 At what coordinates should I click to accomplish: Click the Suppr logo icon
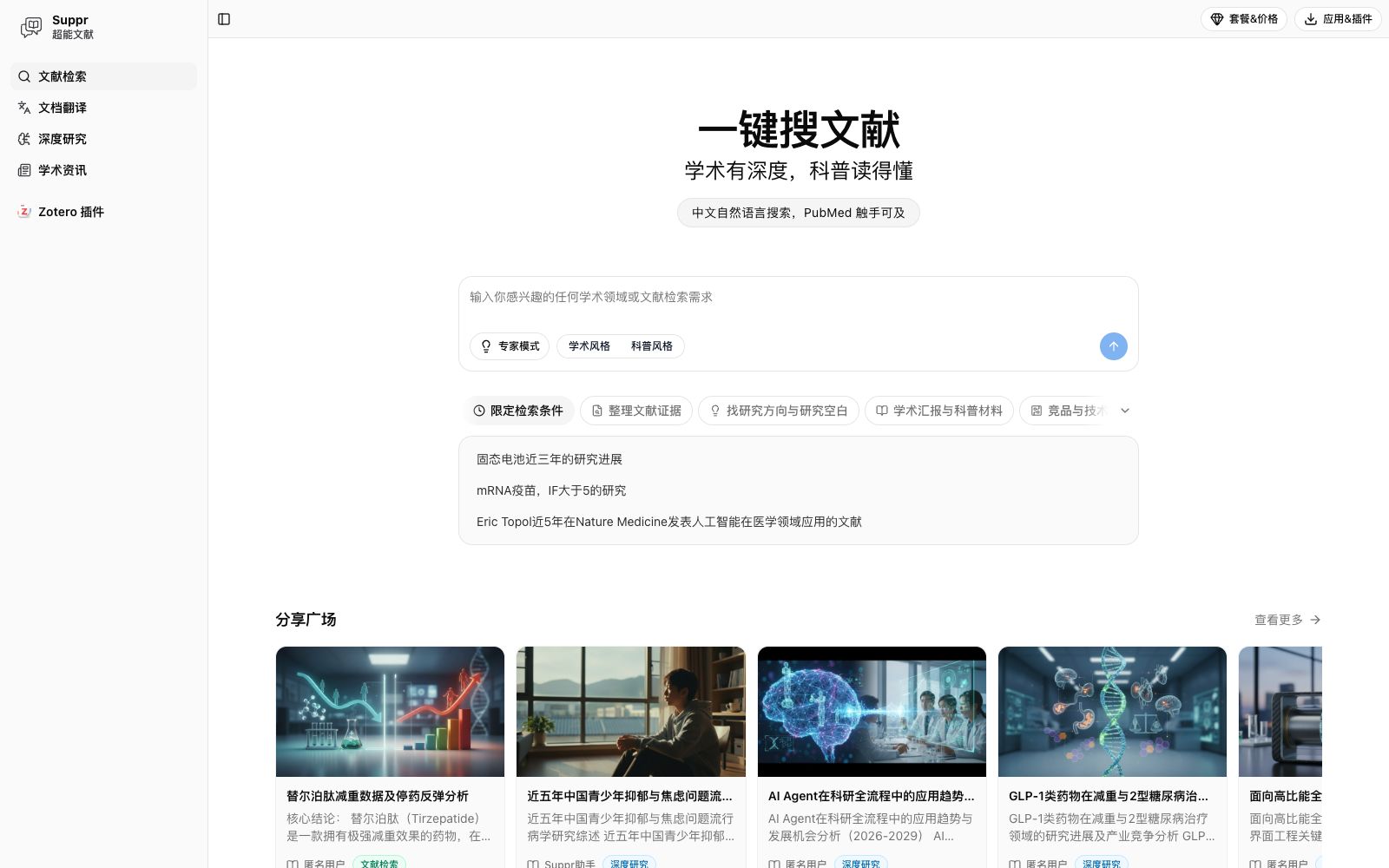pyautogui.click(x=31, y=27)
